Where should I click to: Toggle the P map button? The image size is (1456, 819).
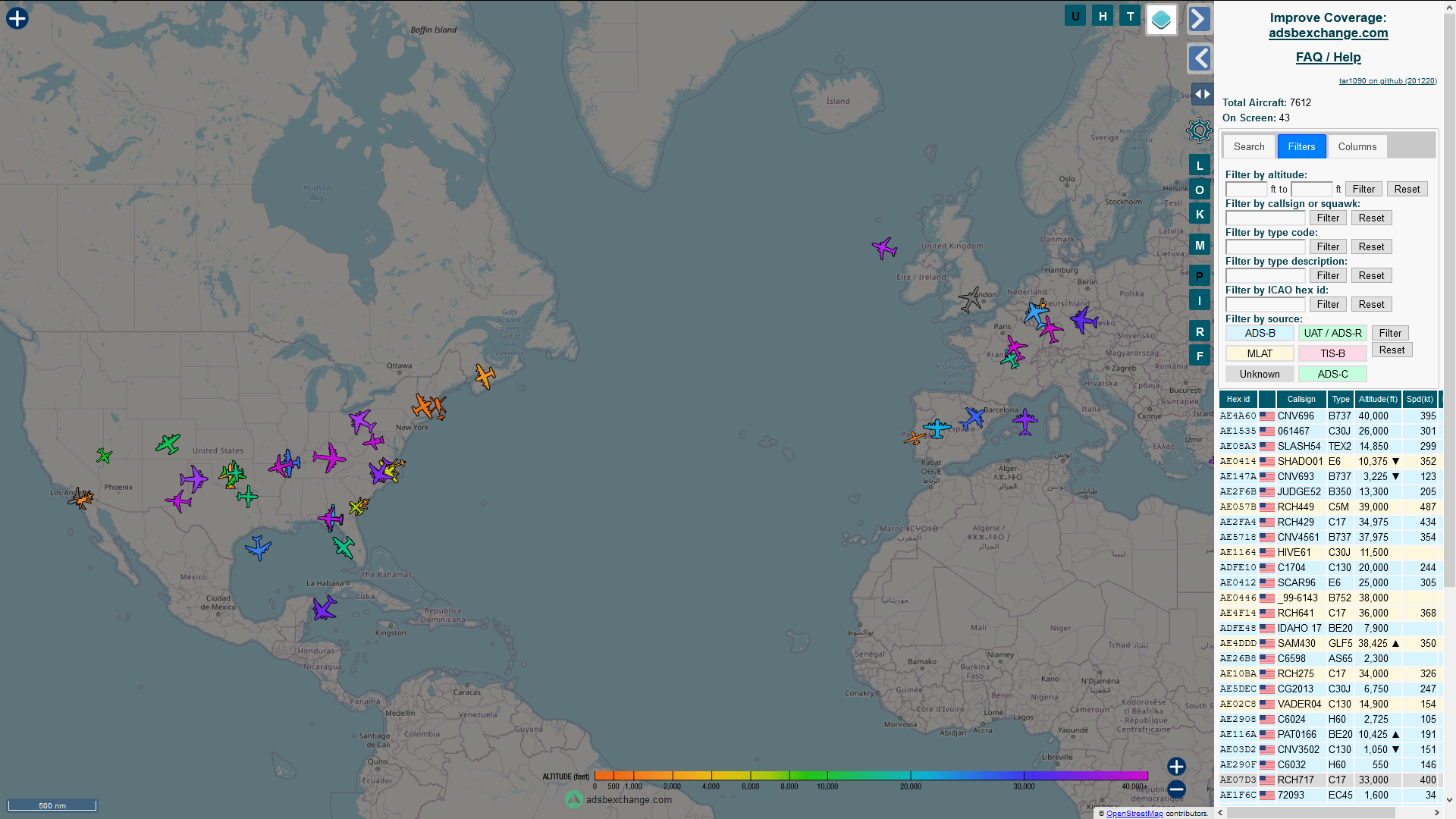click(x=1200, y=276)
